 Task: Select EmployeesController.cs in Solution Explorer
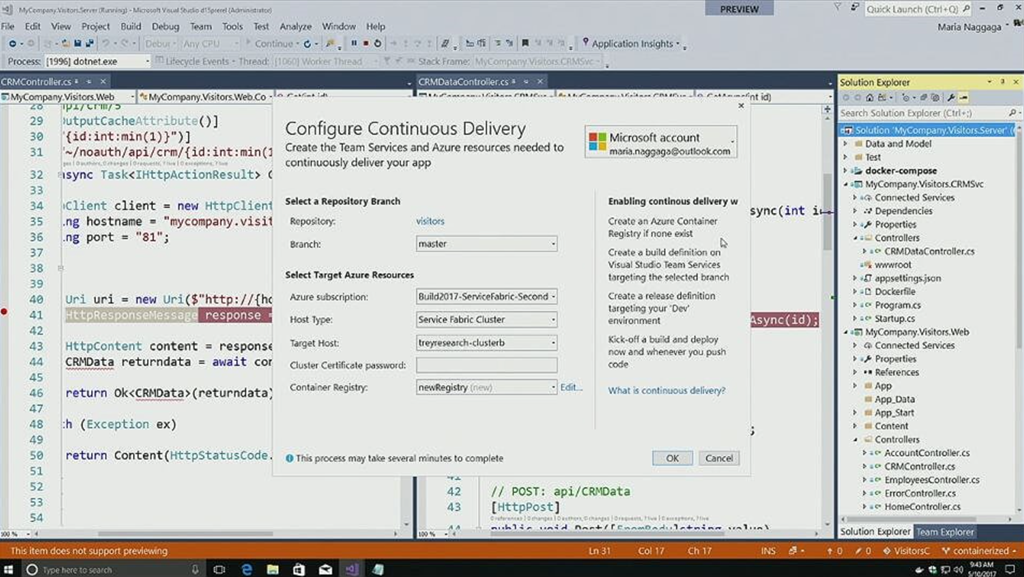[932, 480]
